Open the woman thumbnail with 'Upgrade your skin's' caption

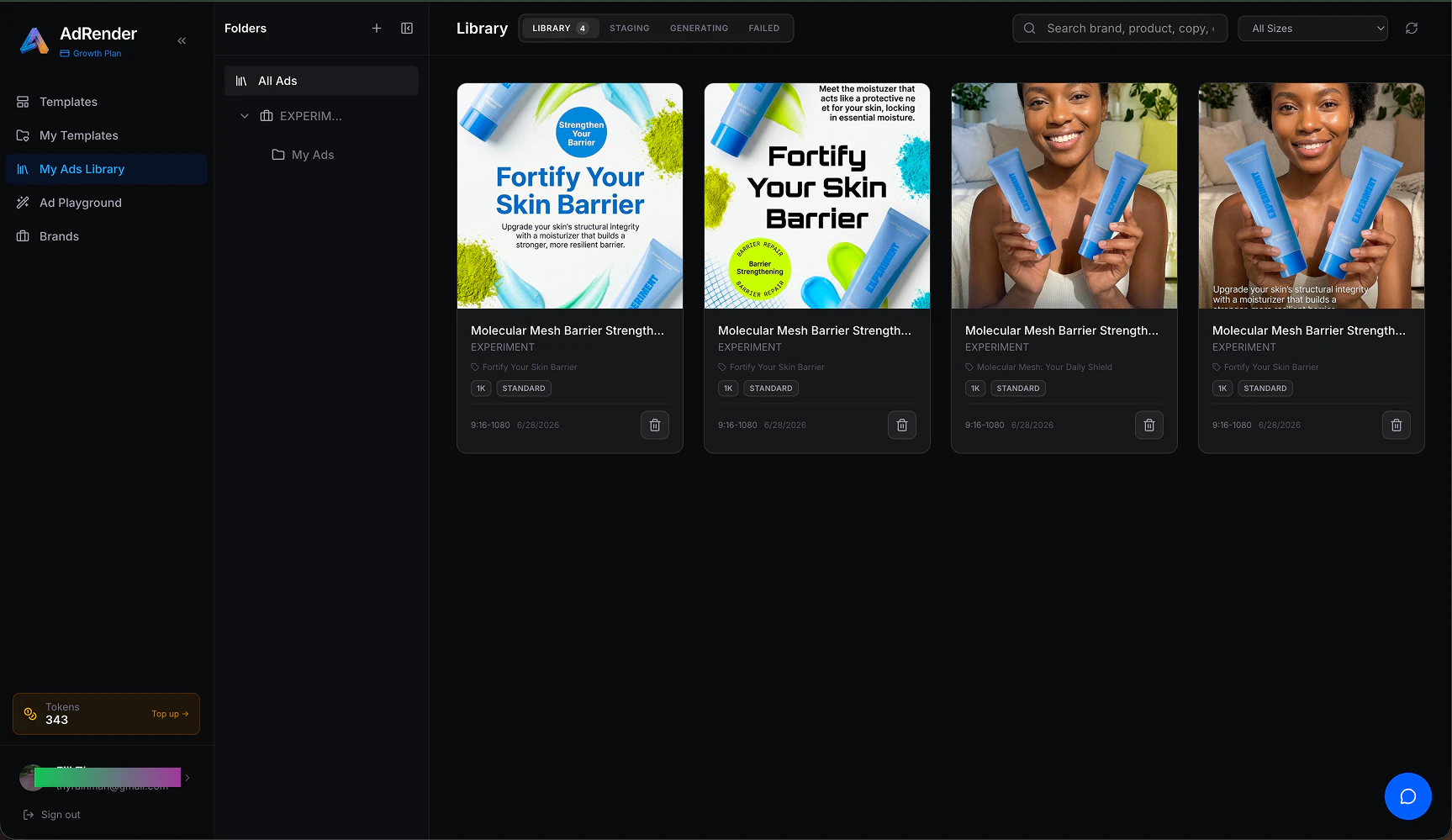click(x=1312, y=196)
